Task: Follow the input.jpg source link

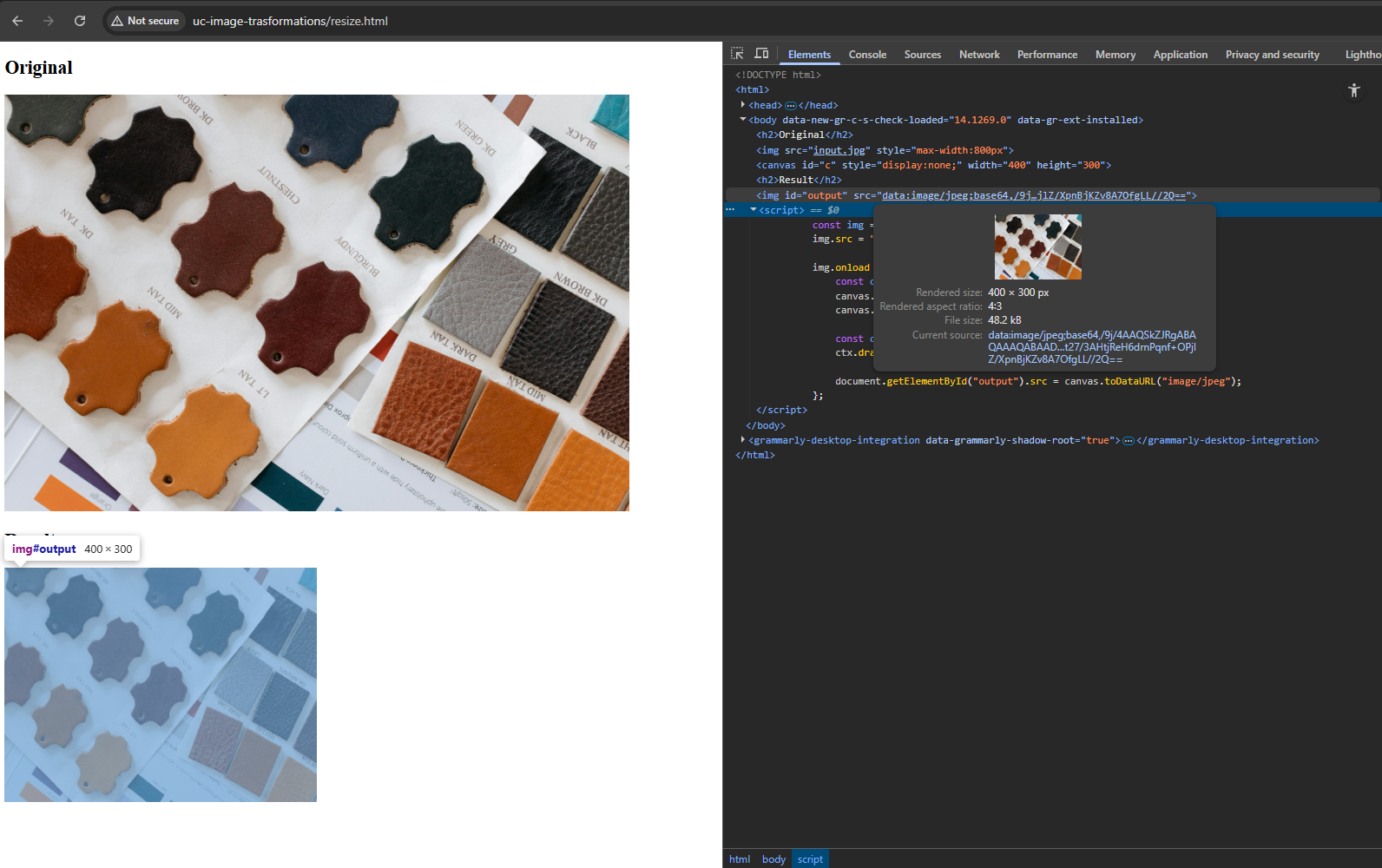Action: click(839, 150)
